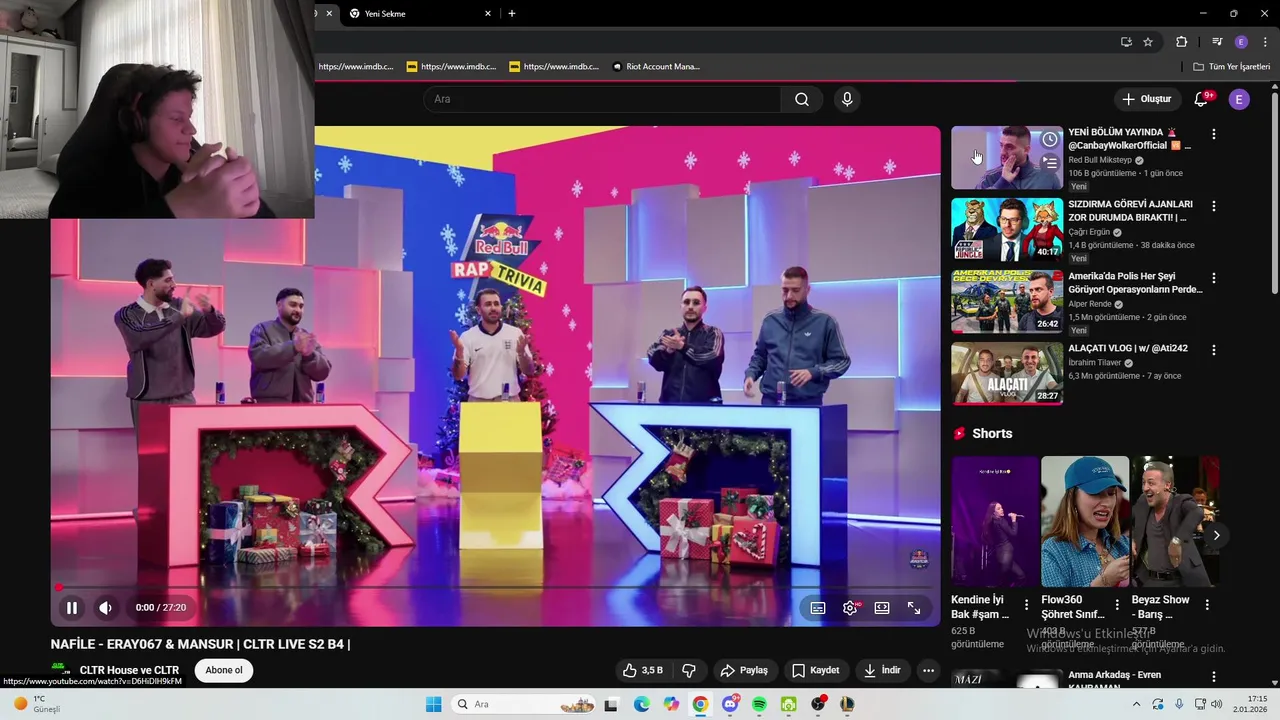
Task: Click the YouTube search field
Action: [602, 99]
